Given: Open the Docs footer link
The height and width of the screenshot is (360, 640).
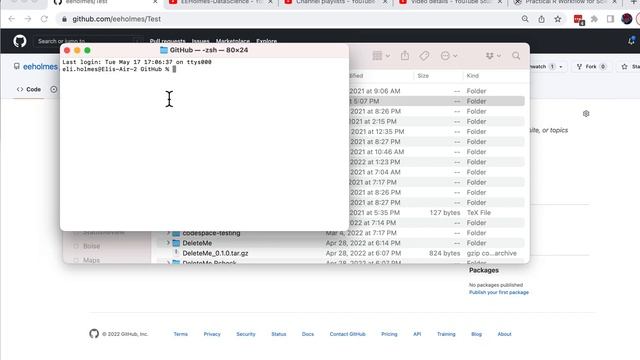Looking at the screenshot, I should point(308,334).
